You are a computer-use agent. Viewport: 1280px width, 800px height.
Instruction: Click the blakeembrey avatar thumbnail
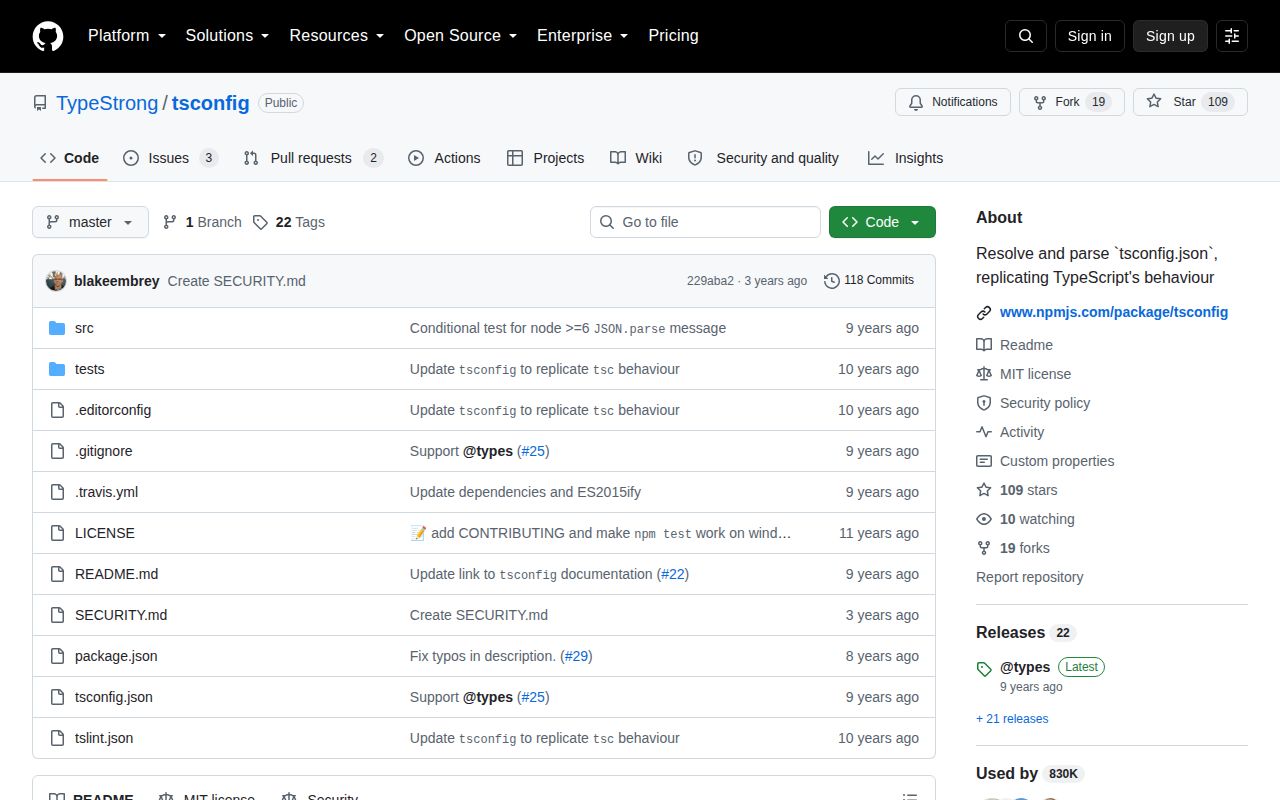56,281
